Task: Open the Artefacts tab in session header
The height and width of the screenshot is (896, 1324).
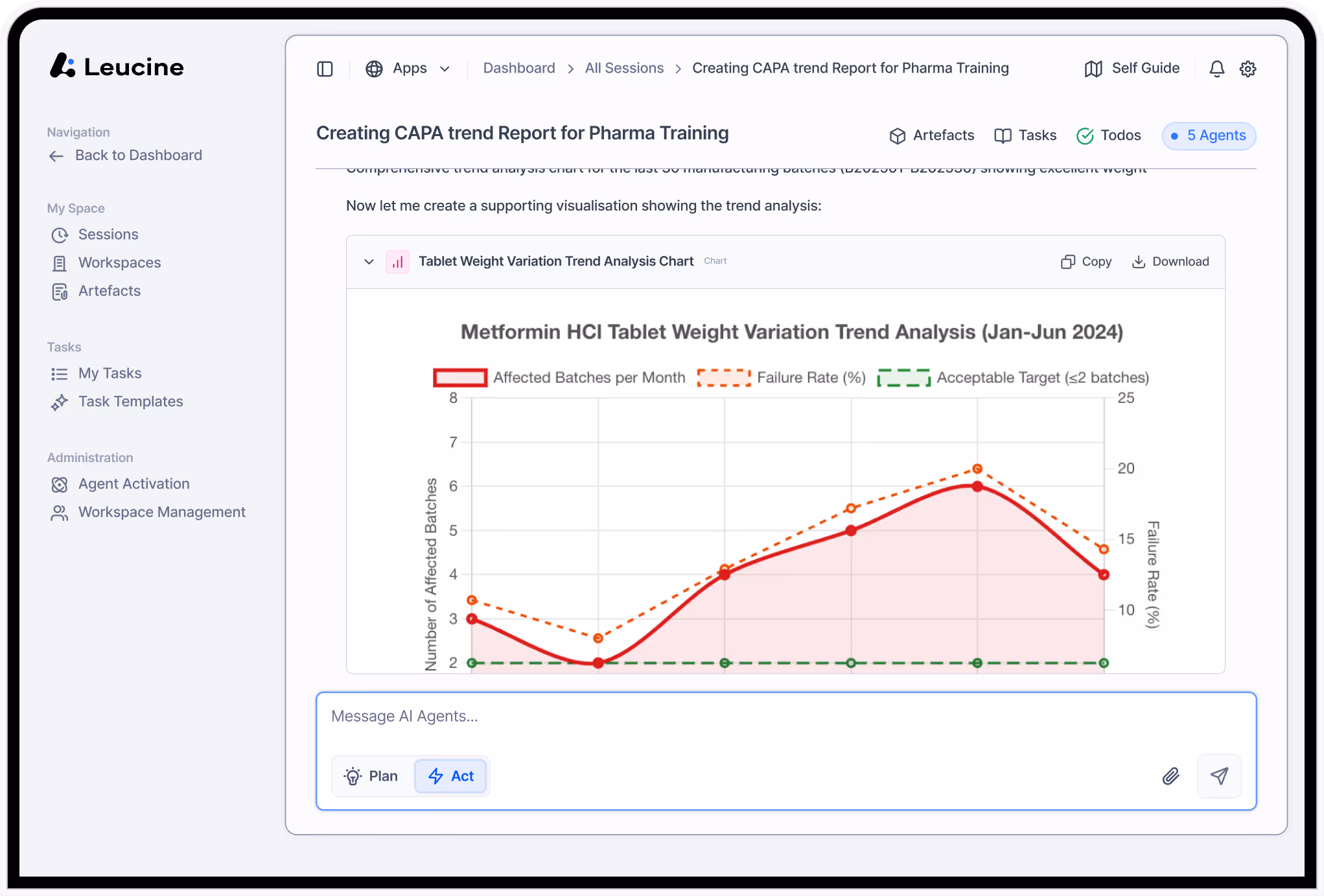Action: 932,135
